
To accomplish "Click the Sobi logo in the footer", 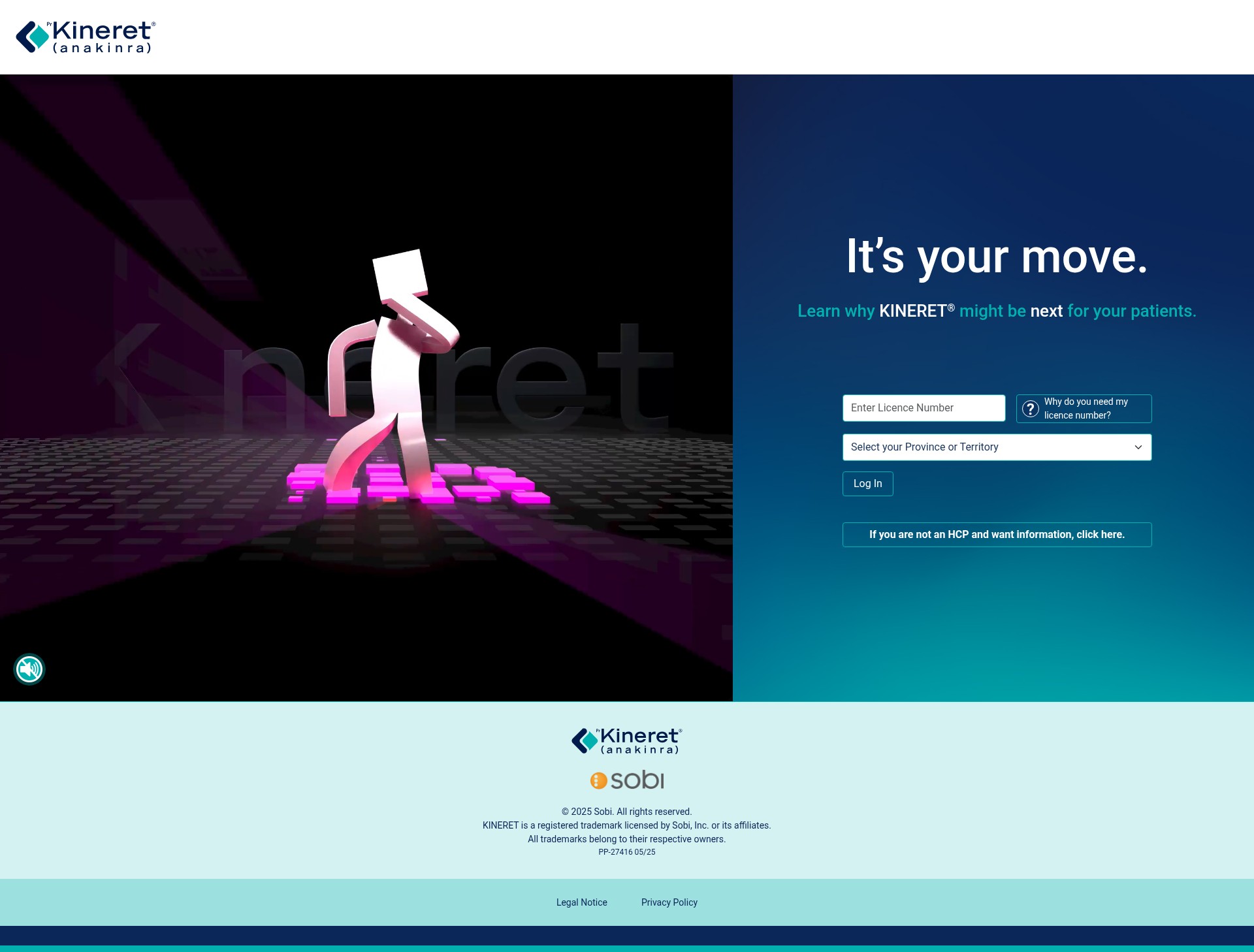I will tap(627, 780).
